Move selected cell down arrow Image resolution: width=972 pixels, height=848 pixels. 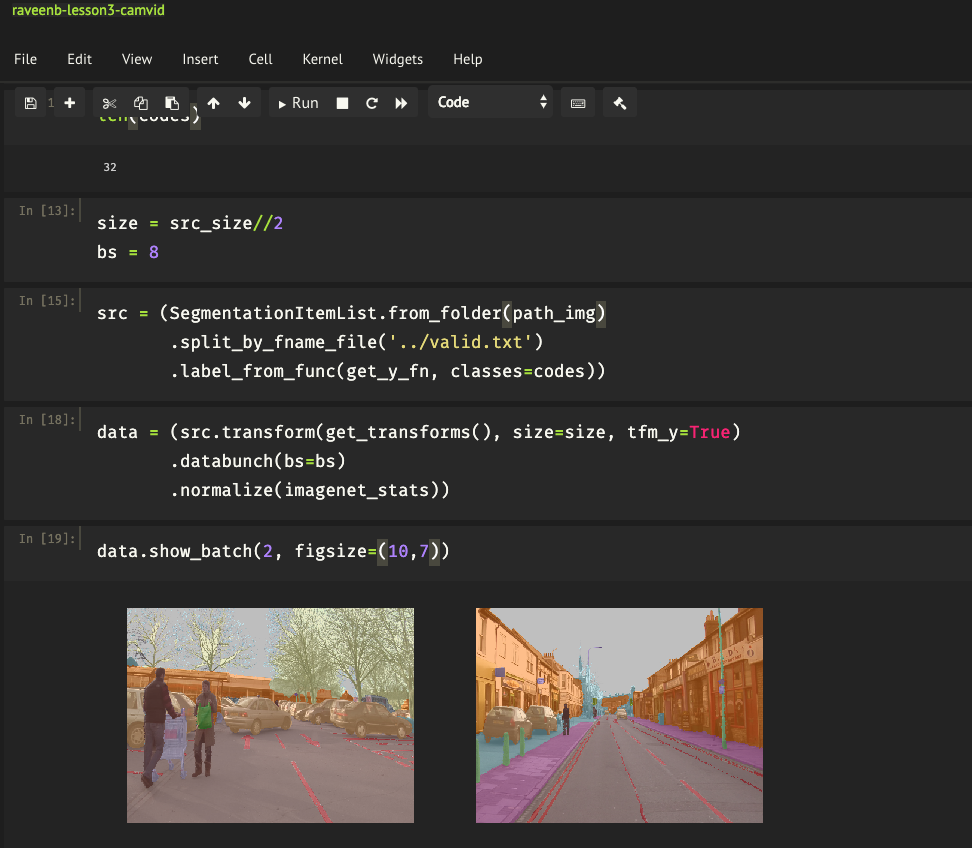click(244, 103)
